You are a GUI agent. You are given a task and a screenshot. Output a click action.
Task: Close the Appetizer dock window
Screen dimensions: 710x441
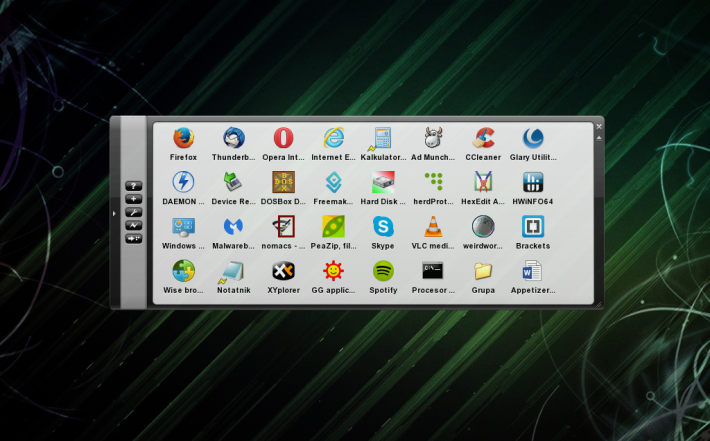click(x=599, y=126)
